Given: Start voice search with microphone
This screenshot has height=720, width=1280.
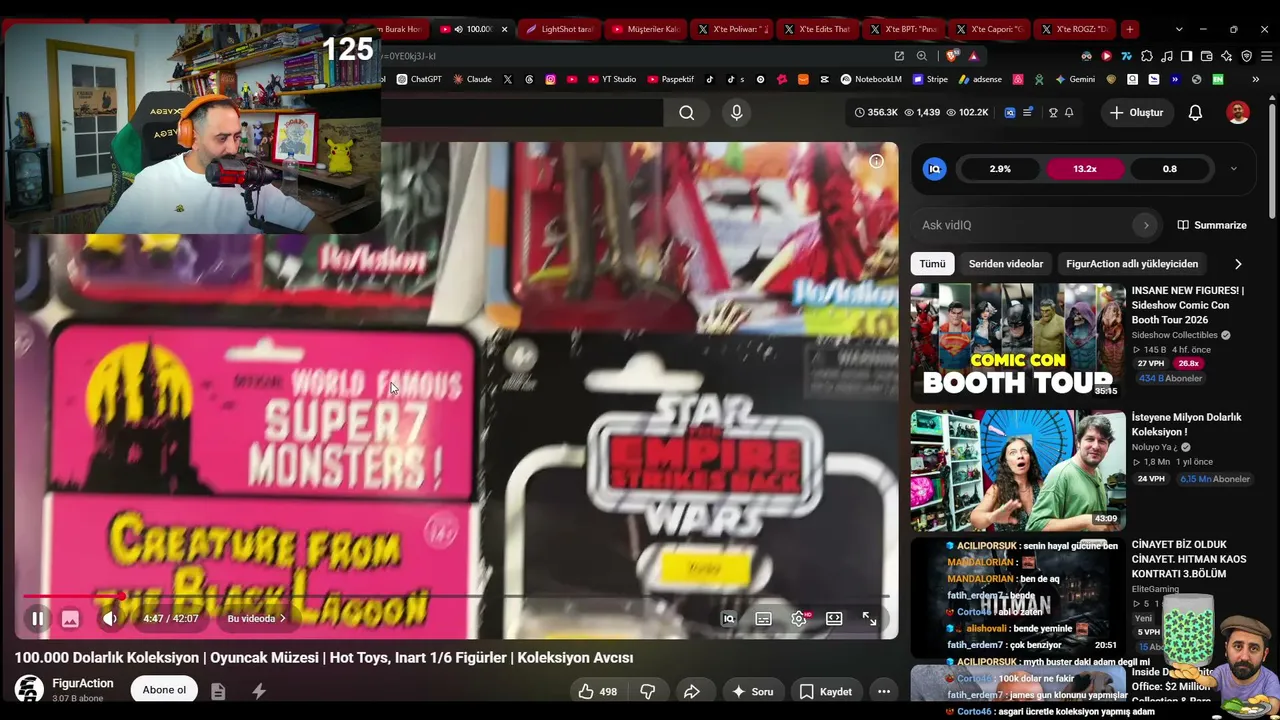Looking at the screenshot, I should 737,113.
